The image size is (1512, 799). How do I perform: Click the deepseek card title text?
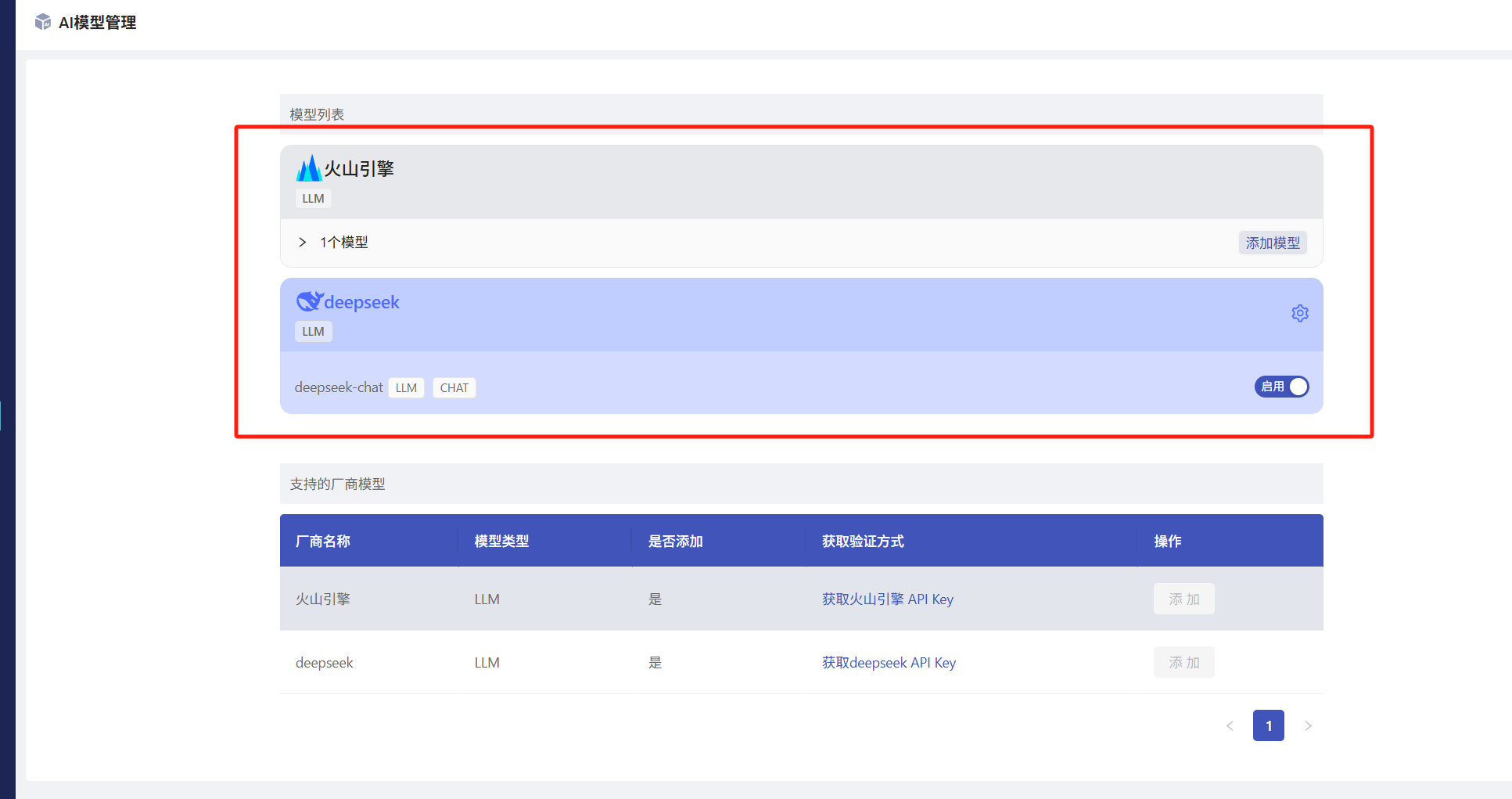click(361, 302)
